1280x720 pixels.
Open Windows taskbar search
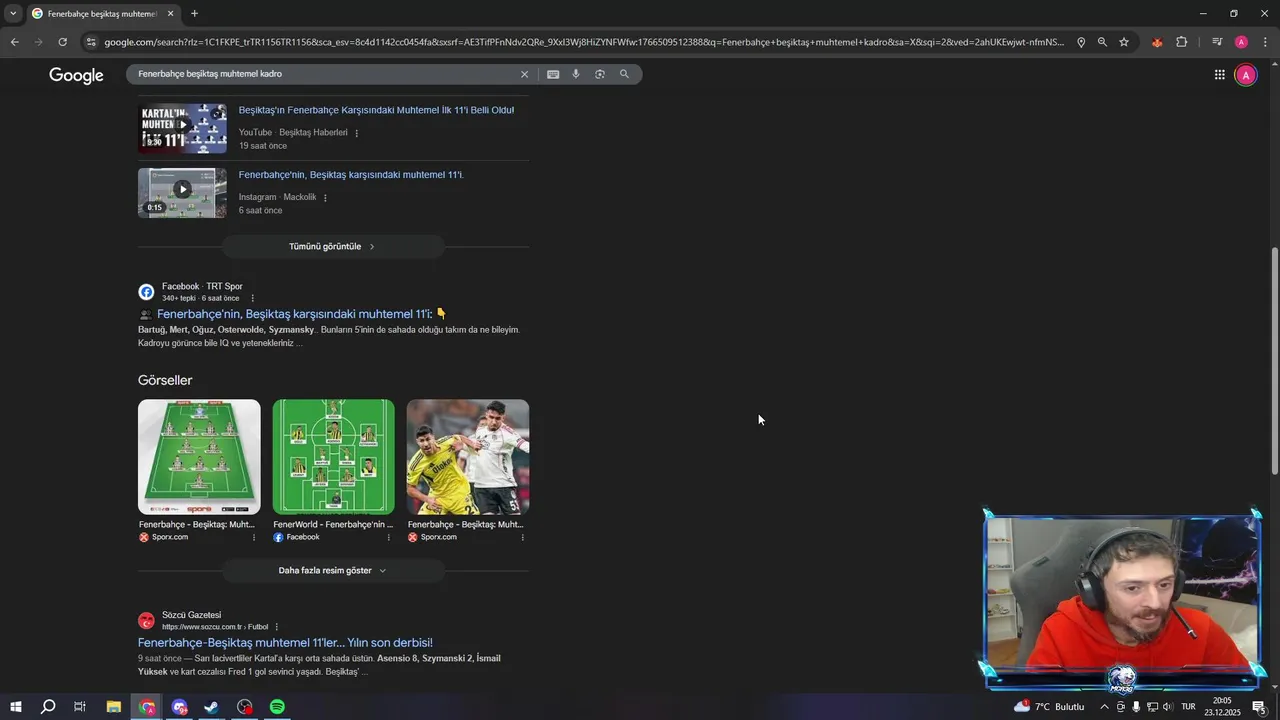tap(48, 707)
